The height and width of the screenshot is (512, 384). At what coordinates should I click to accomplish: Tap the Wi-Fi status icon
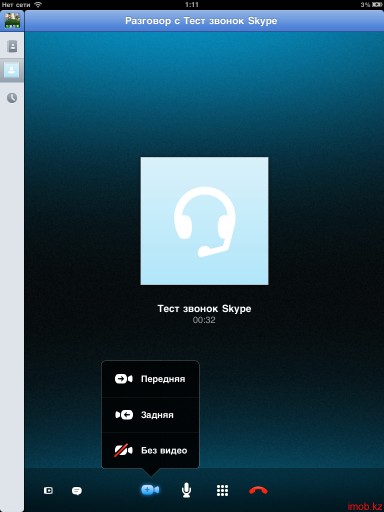[x=38, y=4]
